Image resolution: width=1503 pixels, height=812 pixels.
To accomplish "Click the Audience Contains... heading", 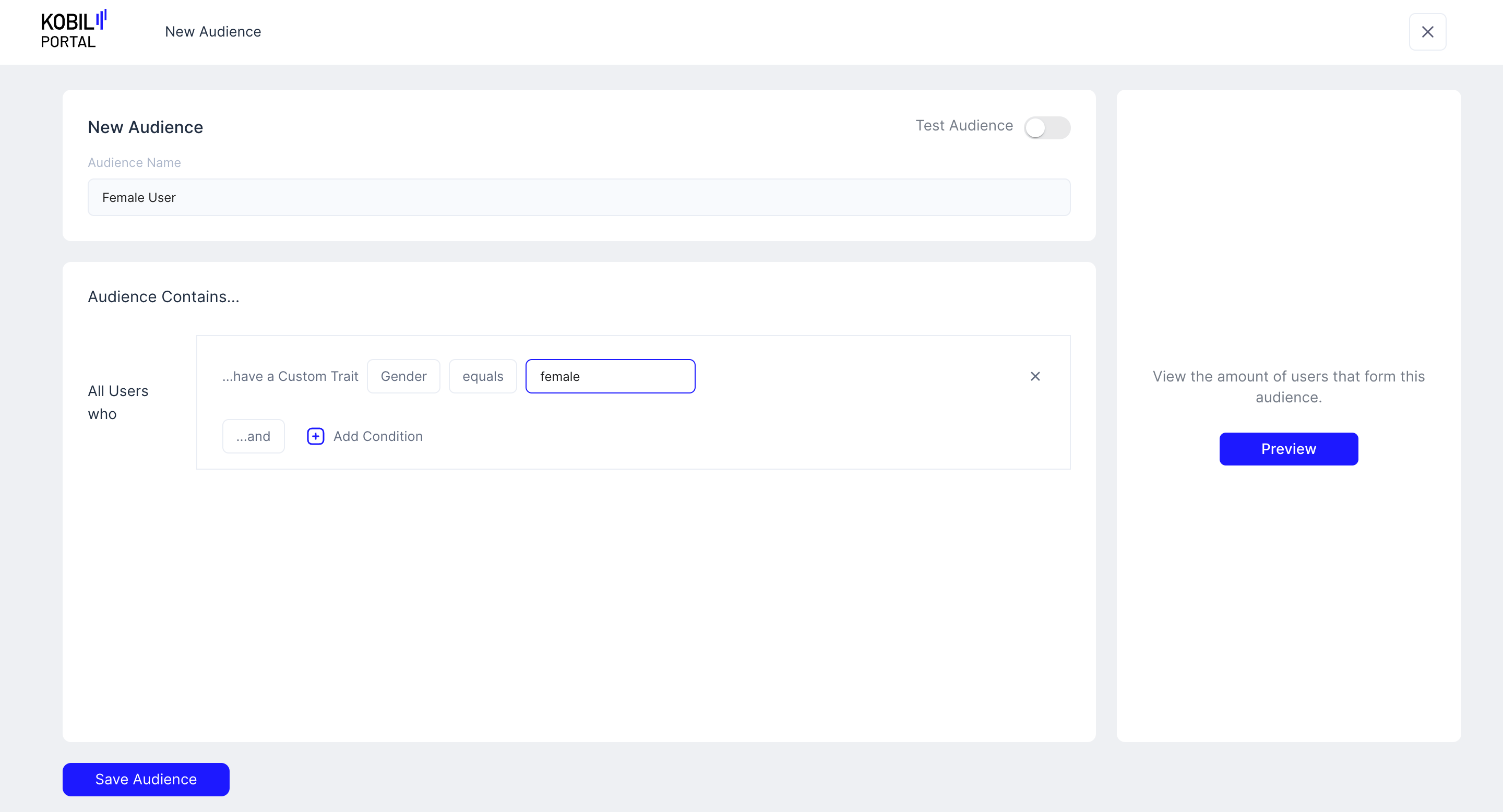I will (x=163, y=296).
